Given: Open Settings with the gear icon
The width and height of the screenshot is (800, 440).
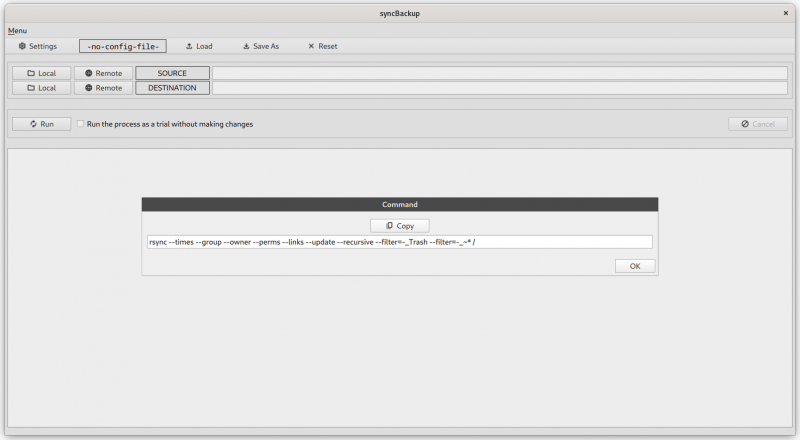Looking at the screenshot, I should coord(38,46).
